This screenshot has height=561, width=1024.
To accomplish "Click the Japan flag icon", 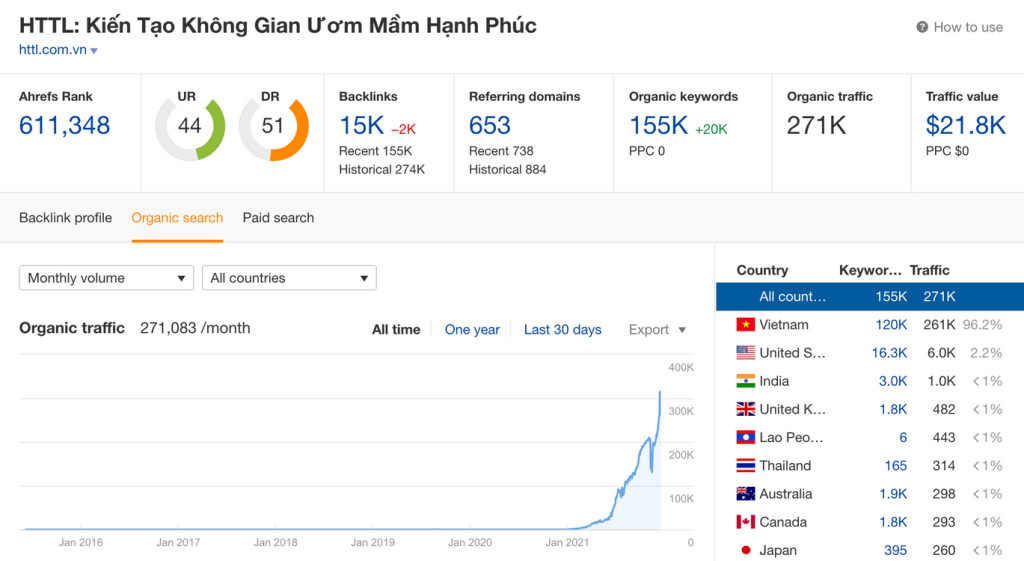I will (745, 551).
